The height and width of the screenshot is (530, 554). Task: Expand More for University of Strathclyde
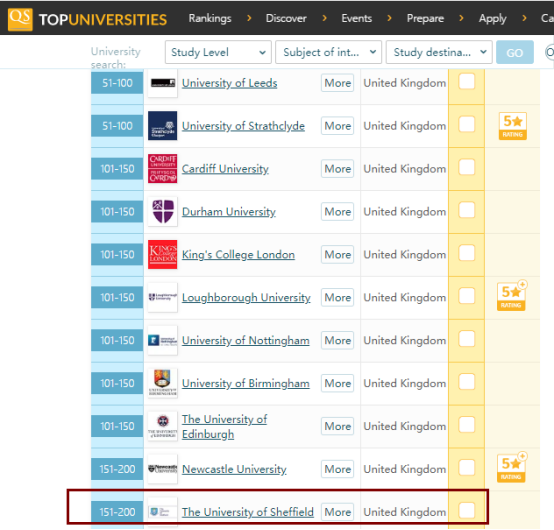(337, 126)
